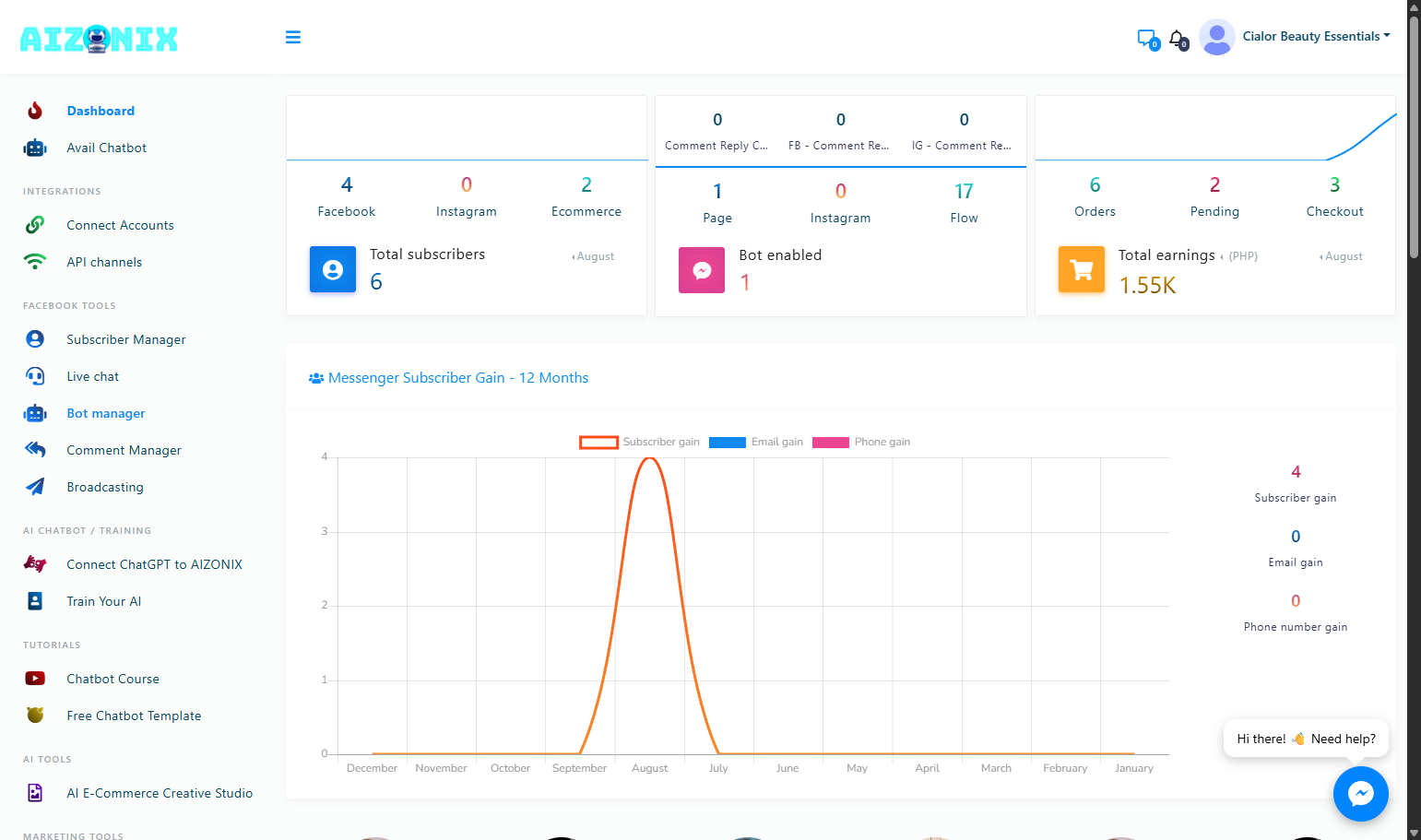
Task: Open the PHP currency selector
Action: [1239, 256]
